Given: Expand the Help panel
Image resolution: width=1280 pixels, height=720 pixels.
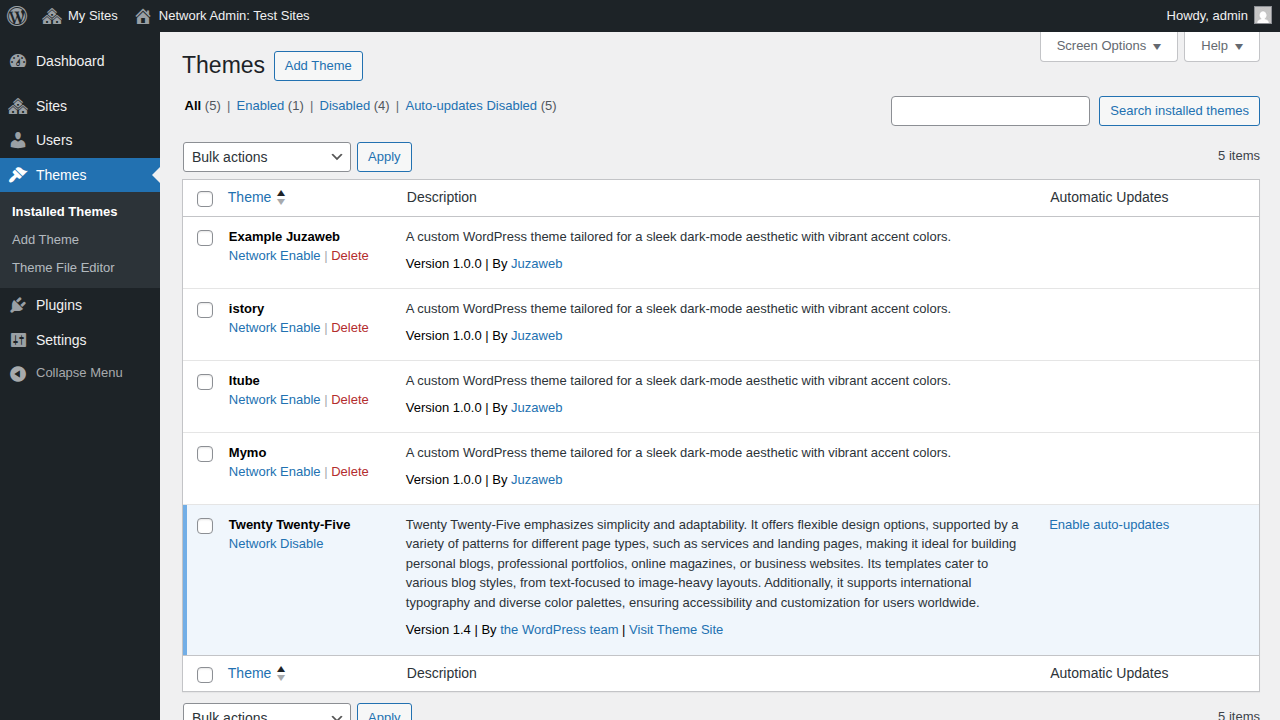Looking at the screenshot, I should 1221,46.
